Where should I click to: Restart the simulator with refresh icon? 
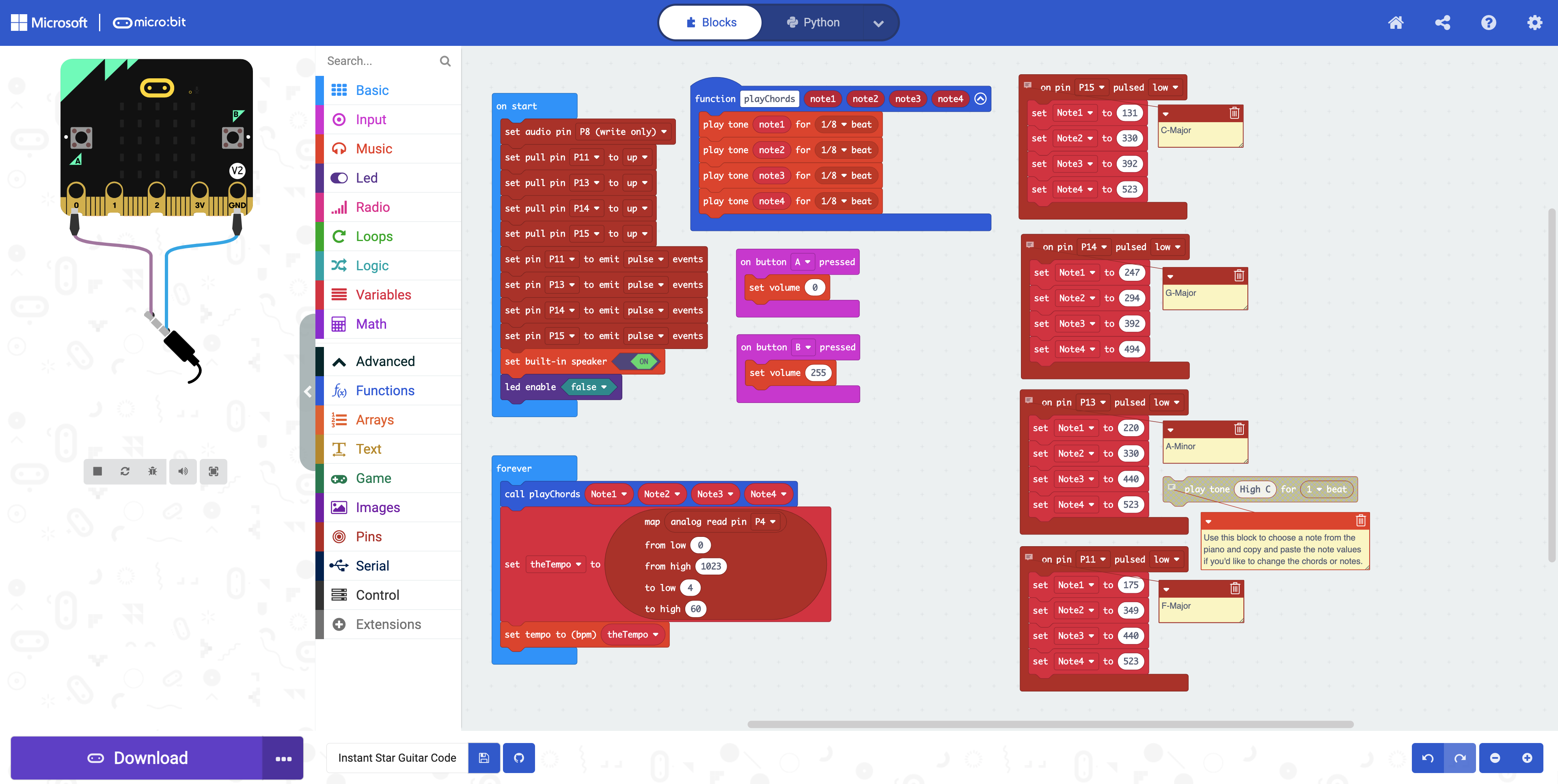[x=125, y=471]
